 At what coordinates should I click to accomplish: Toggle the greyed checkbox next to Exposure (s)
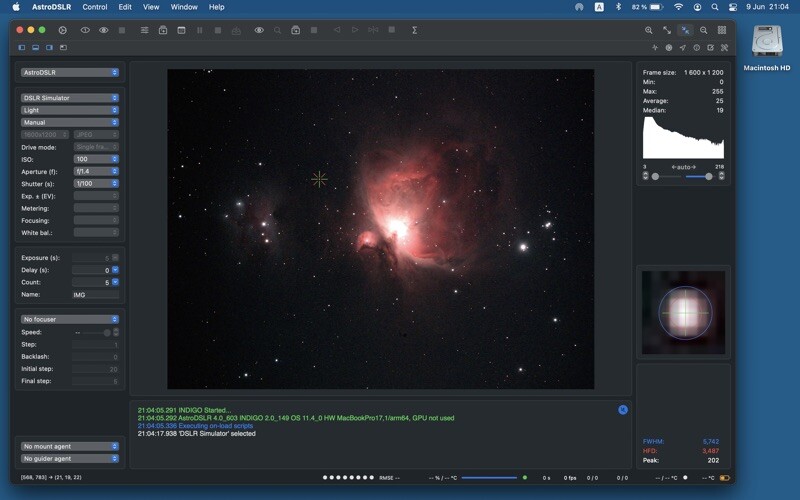(x=115, y=258)
